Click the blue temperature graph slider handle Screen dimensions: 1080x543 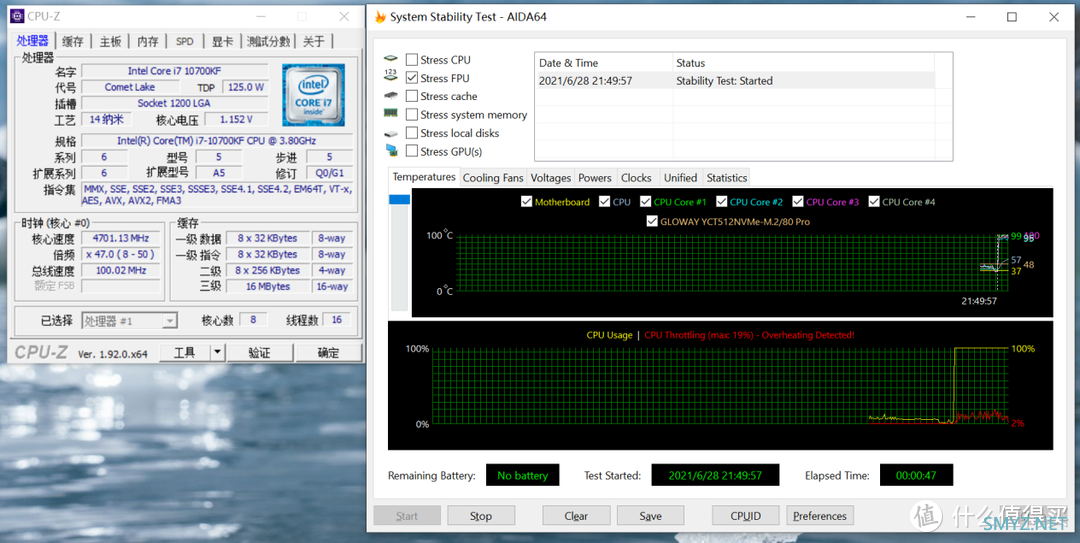399,200
